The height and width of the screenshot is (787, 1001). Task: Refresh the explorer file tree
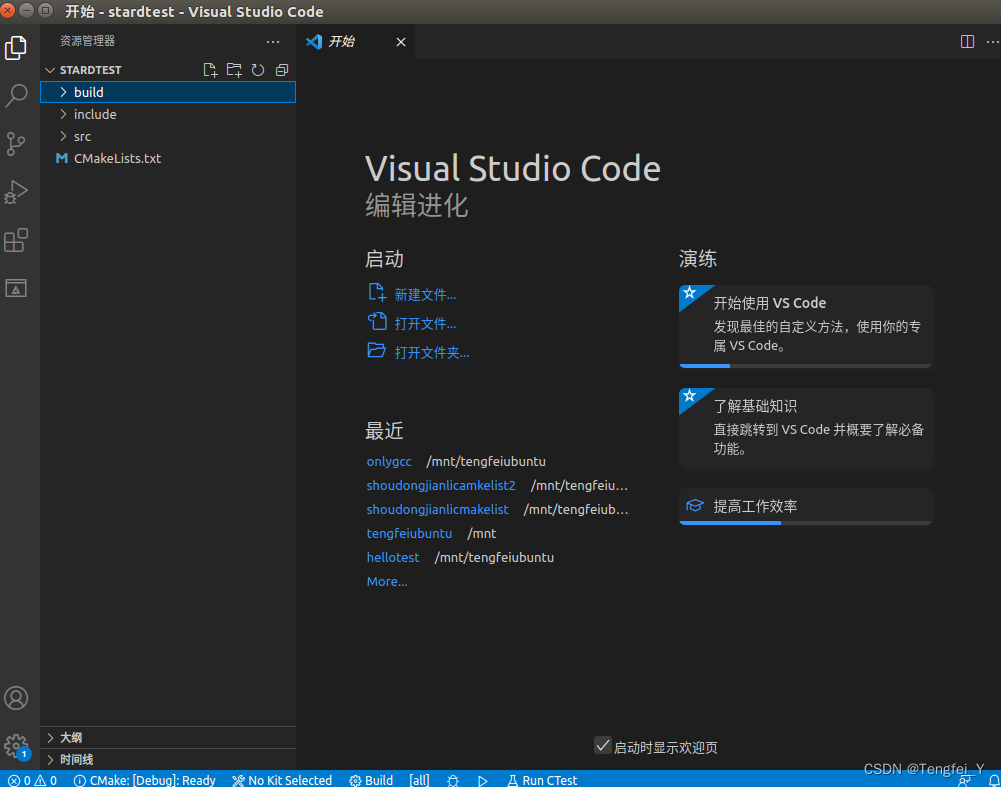coord(258,70)
